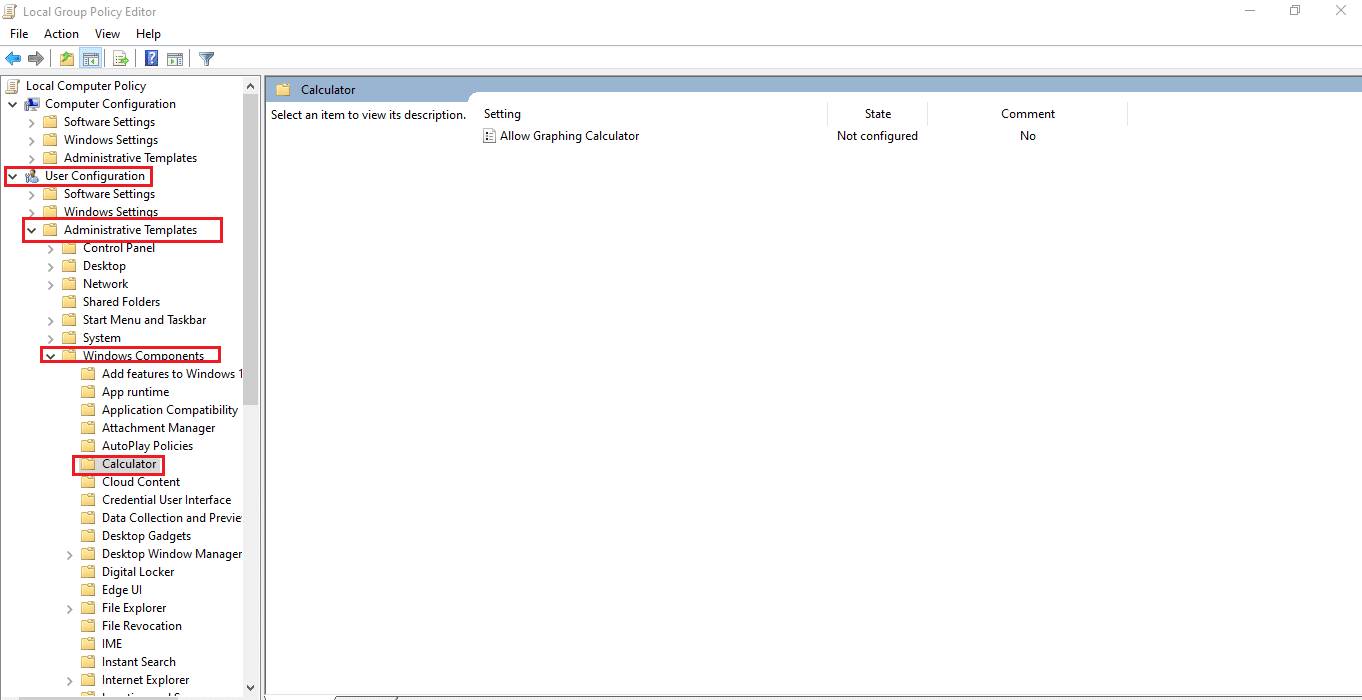Viewport: 1362px width, 700px height.
Task: Open the Action menu
Action: coord(61,34)
